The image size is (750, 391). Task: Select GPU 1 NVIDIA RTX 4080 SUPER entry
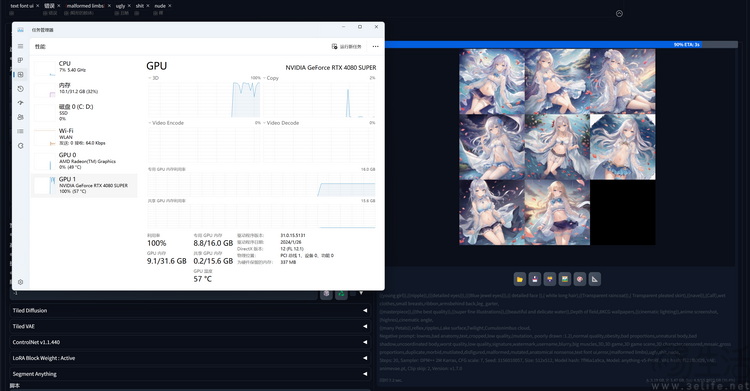(x=84, y=185)
